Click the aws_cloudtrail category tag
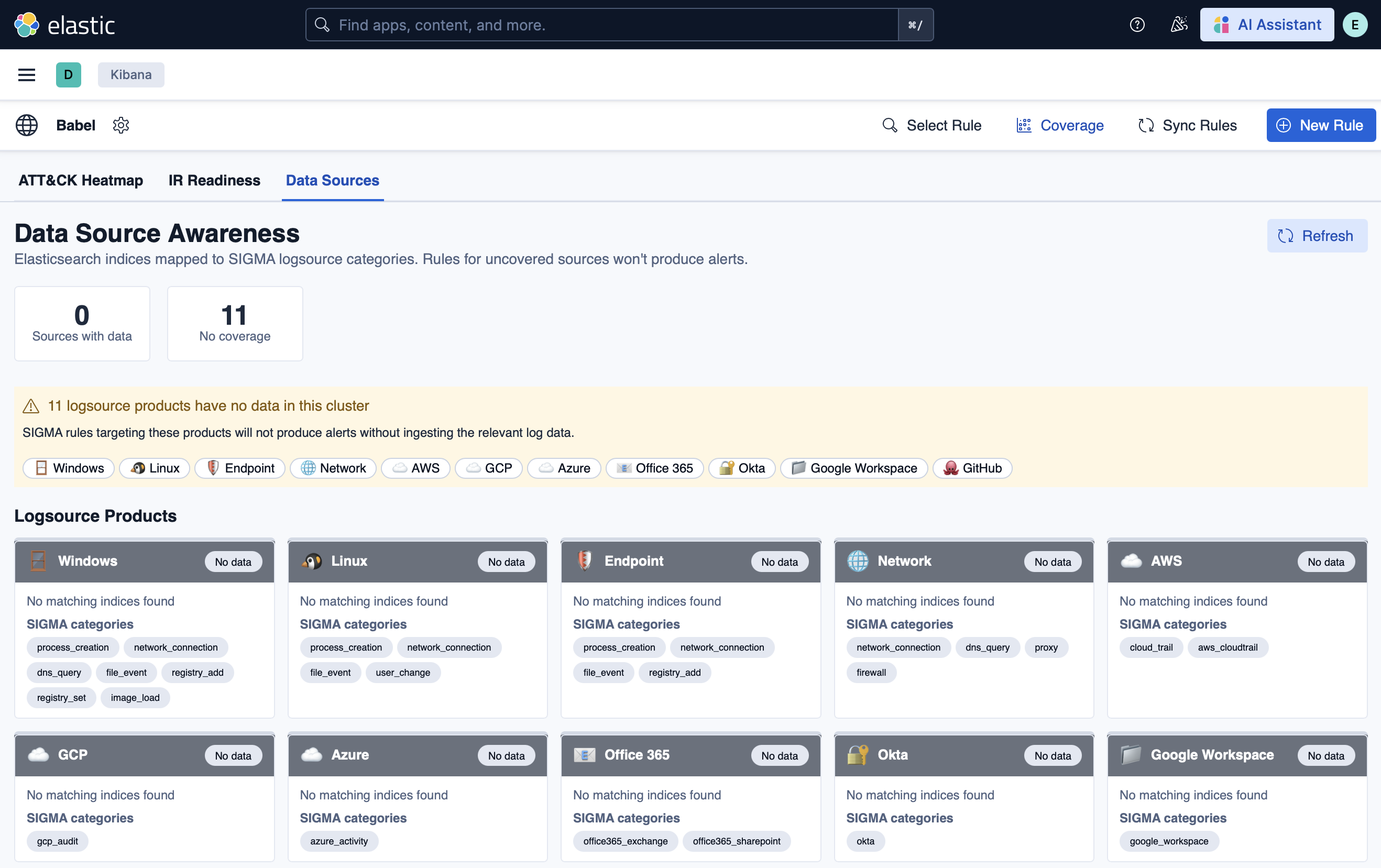Screen dimensions: 1381x868 [x=1228, y=647]
